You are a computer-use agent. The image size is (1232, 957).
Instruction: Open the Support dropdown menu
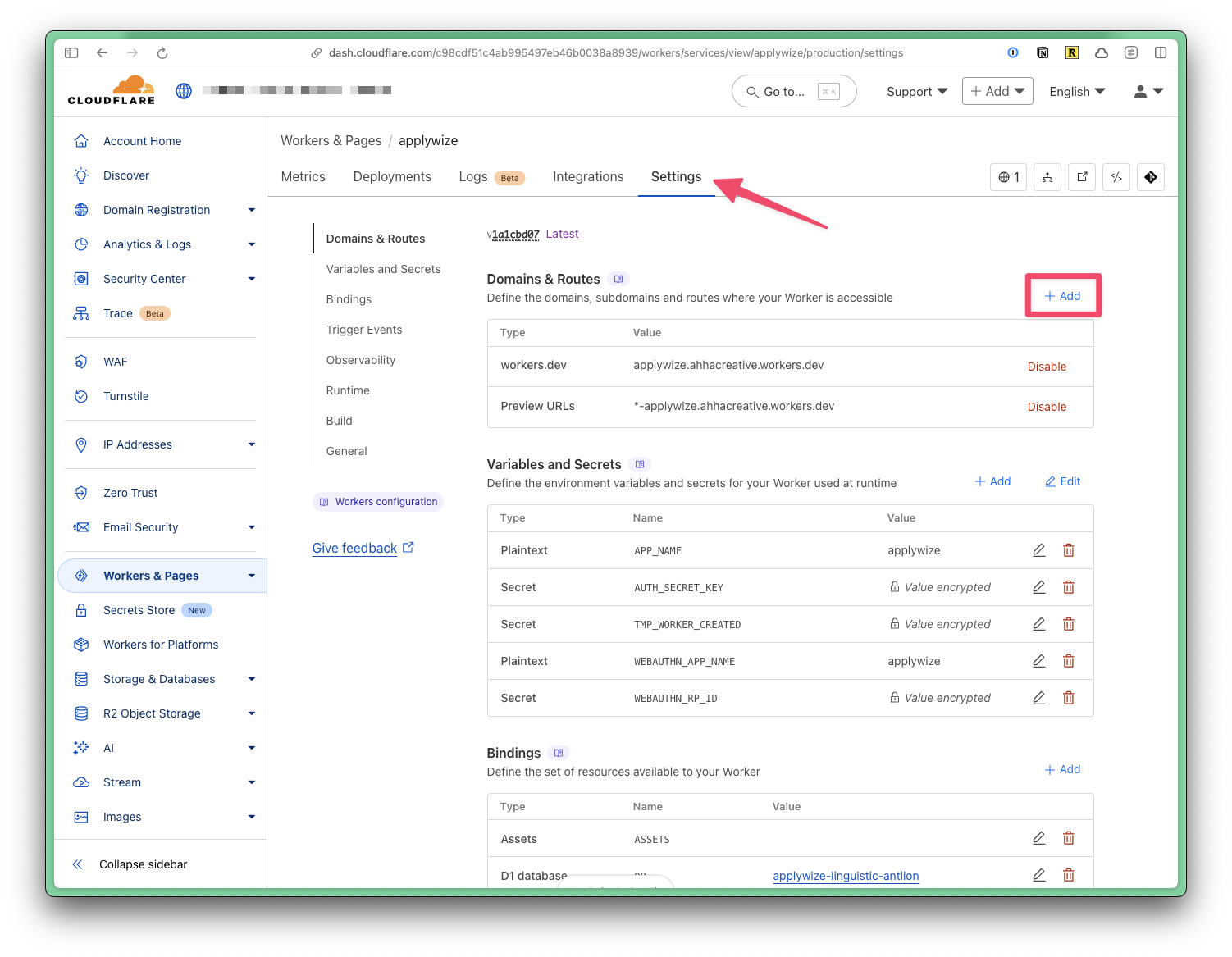pyautogui.click(x=916, y=92)
